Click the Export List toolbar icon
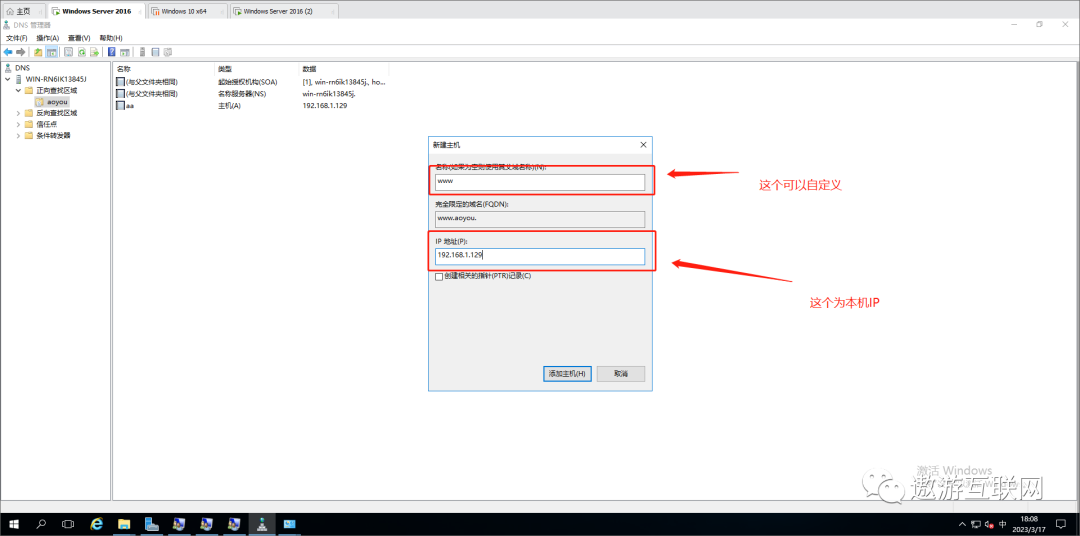This screenshot has height=536, width=1080. [x=94, y=52]
